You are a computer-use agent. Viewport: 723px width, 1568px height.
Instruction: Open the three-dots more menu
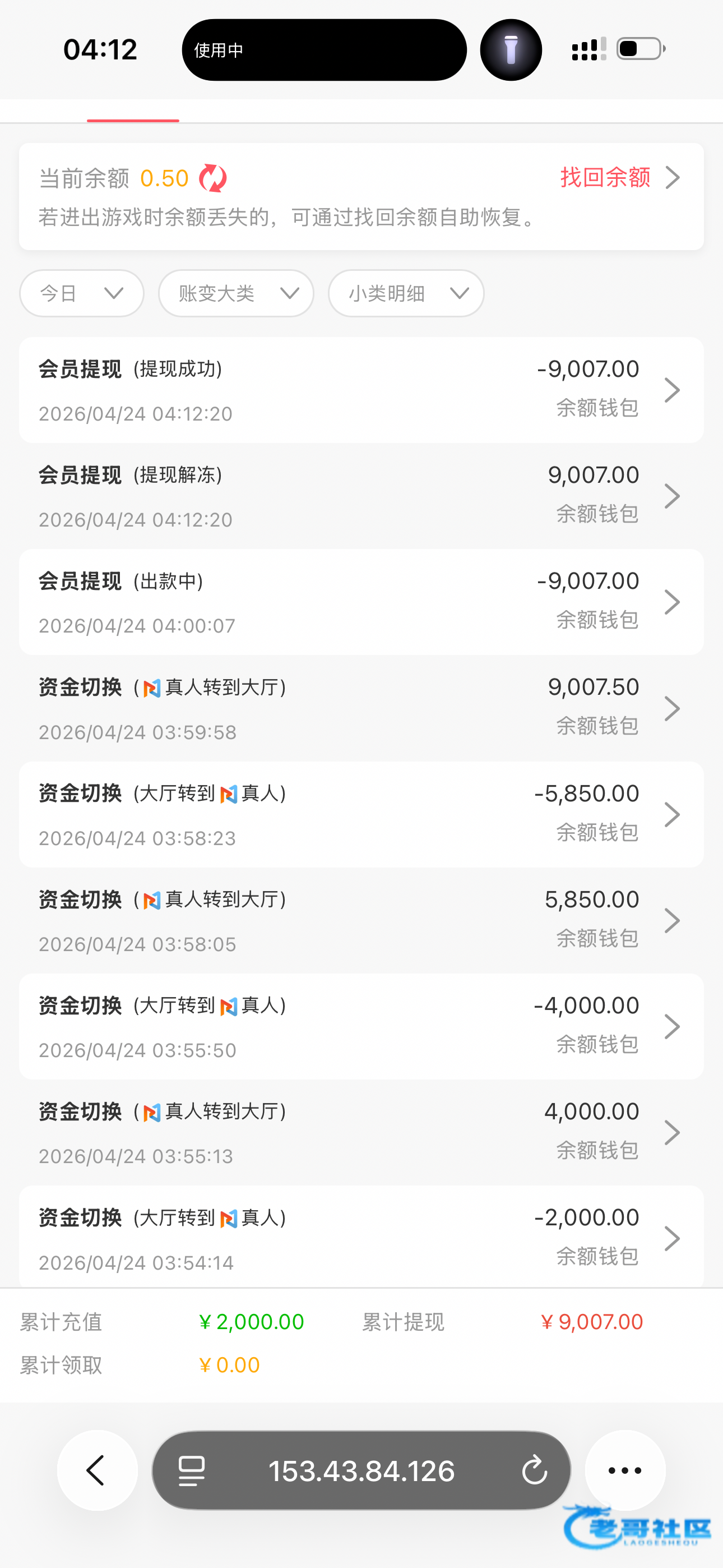click(x=625, y=1470)
